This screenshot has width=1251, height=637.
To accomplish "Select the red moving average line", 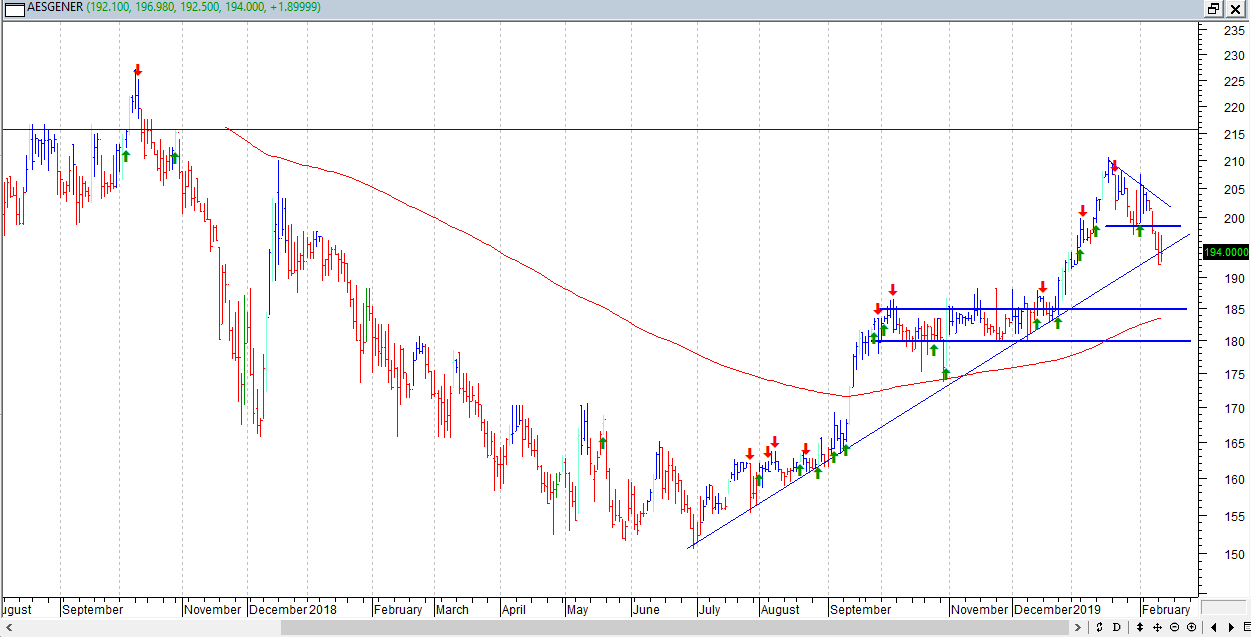I will [500, 254].
